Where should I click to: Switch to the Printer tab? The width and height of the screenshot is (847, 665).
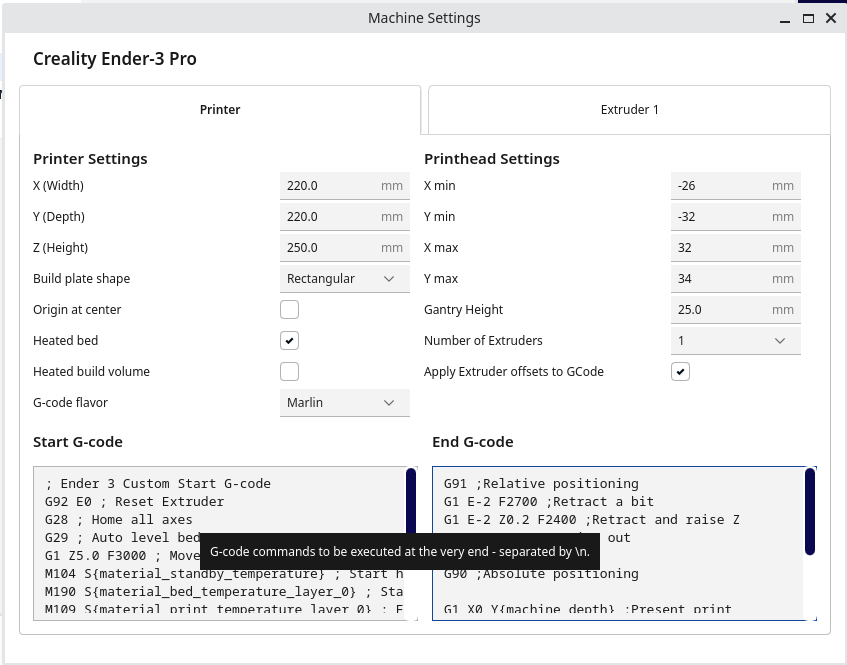pos(220,110)
